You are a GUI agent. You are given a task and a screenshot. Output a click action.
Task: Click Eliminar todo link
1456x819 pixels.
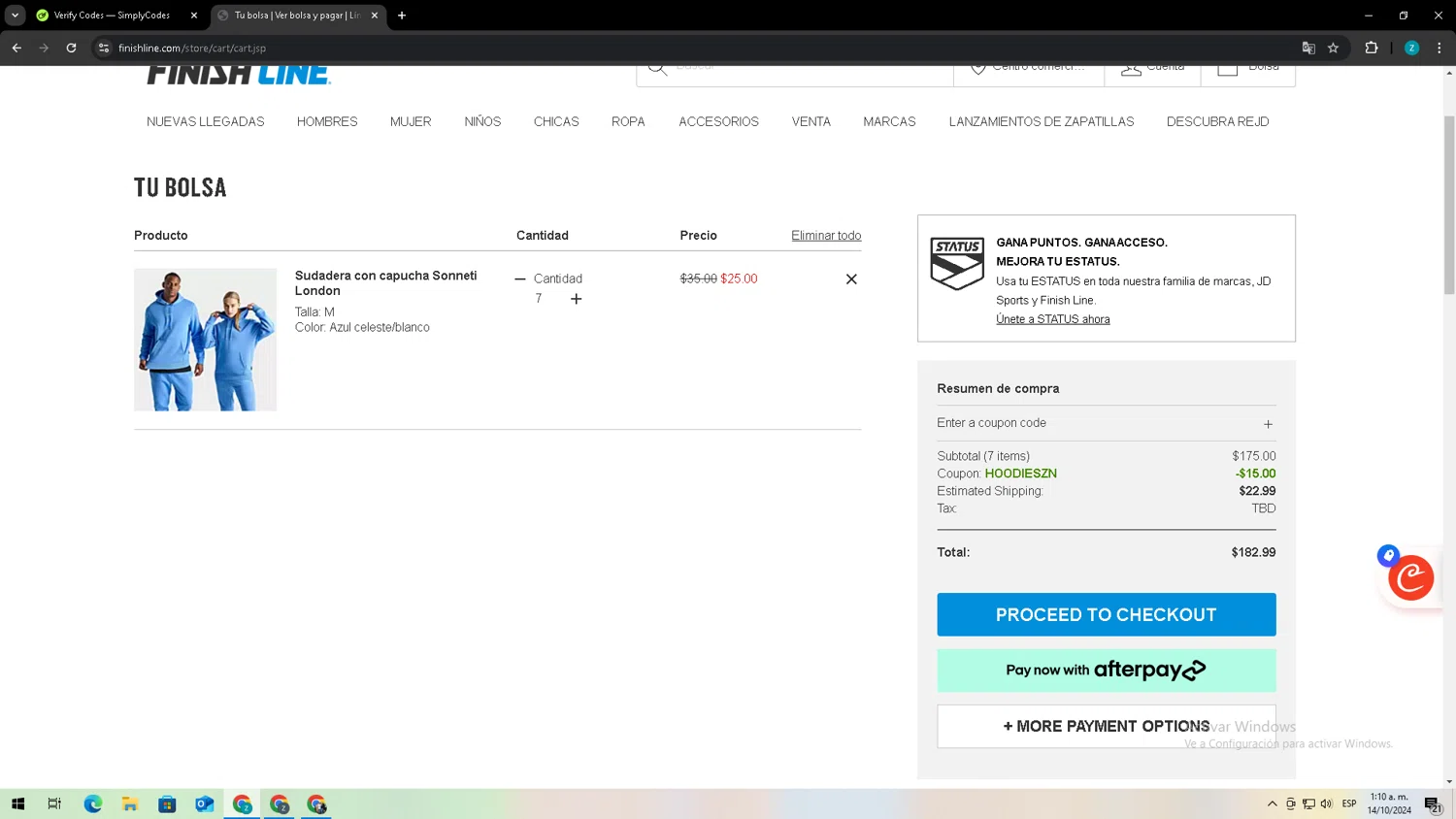826,236
